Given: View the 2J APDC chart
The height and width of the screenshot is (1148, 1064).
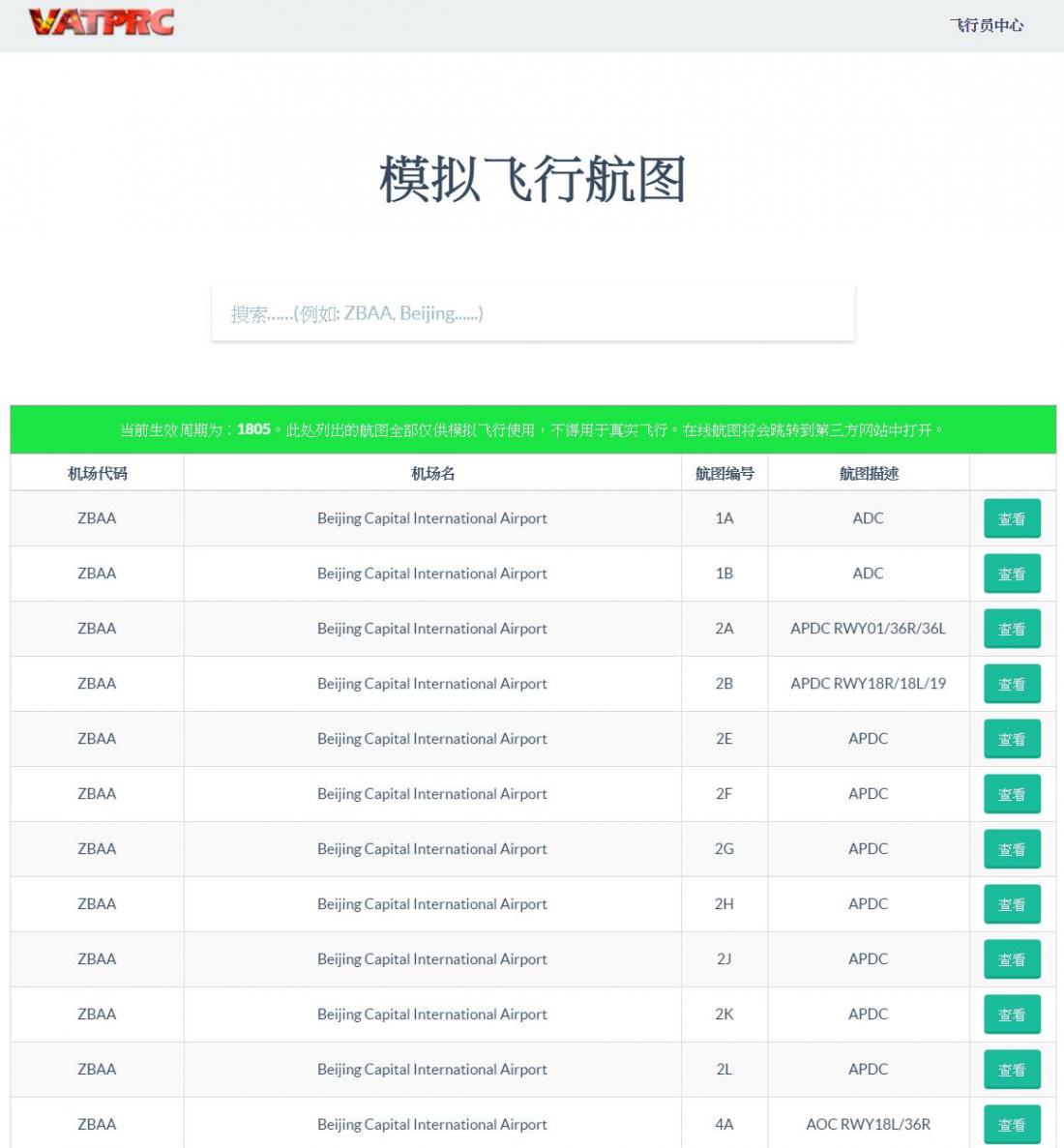Looking at the screenshot, I should 1012,959.
